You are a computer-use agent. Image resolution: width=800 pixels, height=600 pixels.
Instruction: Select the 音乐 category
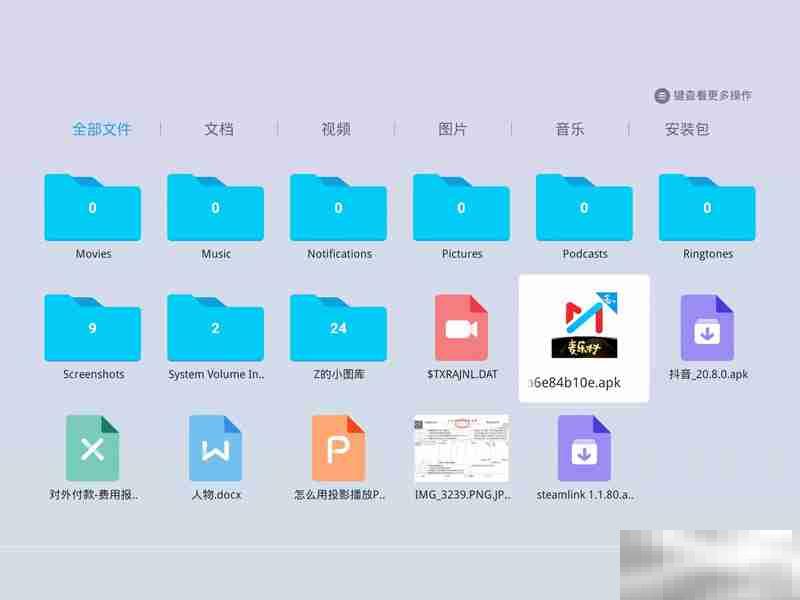[x=571, y=129]
